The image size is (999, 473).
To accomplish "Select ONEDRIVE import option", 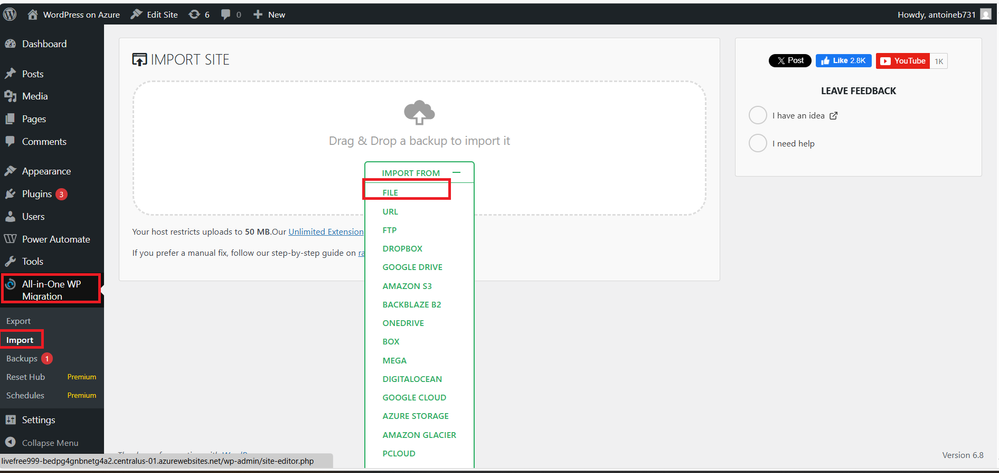I will tap(403, 323).
